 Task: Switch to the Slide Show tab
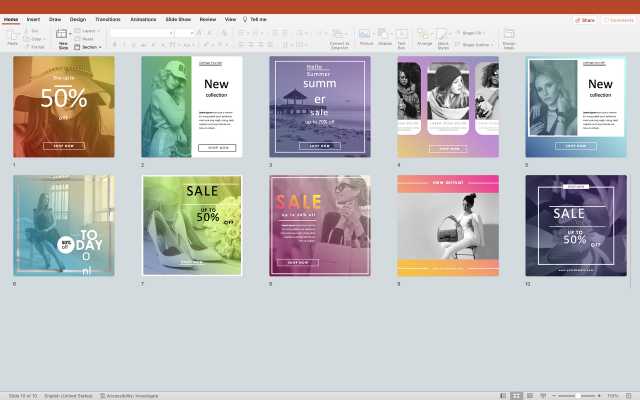click(178, 19)
